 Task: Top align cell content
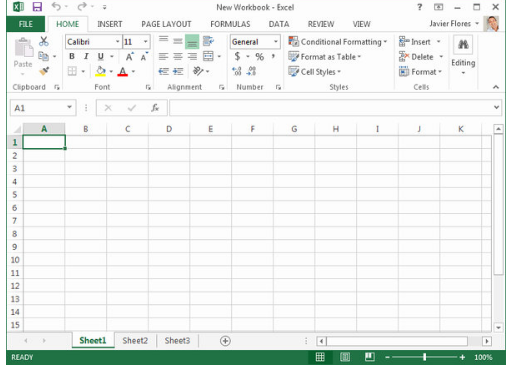click(163, 41)
